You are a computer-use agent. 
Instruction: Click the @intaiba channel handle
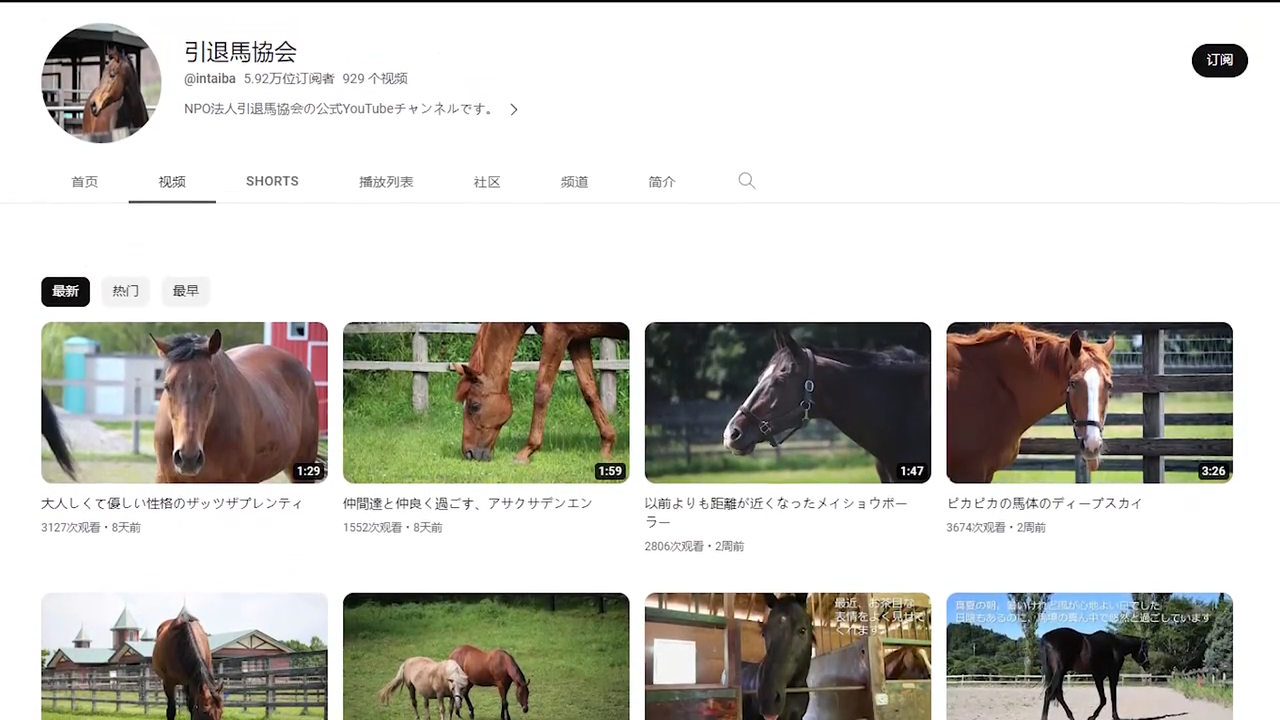210,78
